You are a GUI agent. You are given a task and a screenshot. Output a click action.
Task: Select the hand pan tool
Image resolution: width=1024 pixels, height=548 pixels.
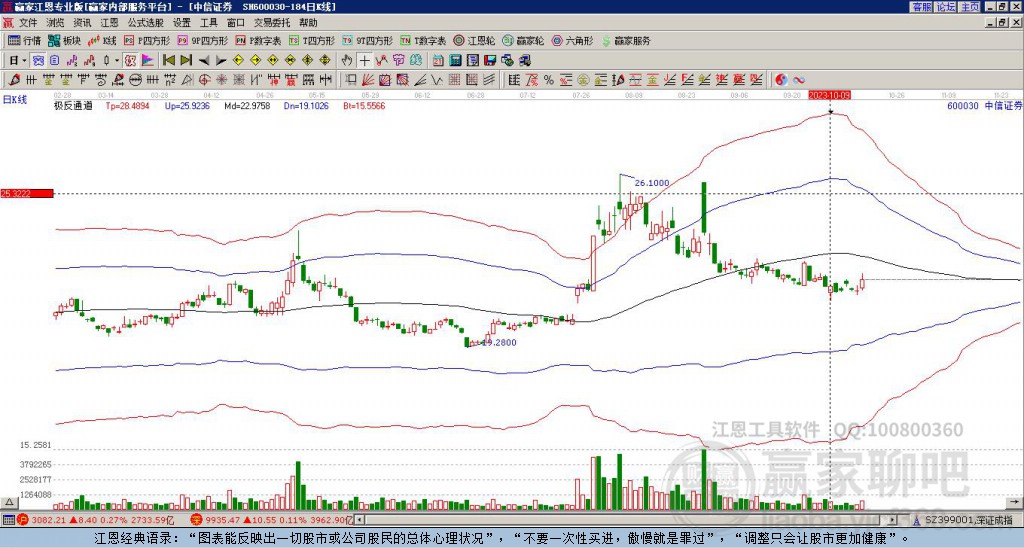click(347, 61)
